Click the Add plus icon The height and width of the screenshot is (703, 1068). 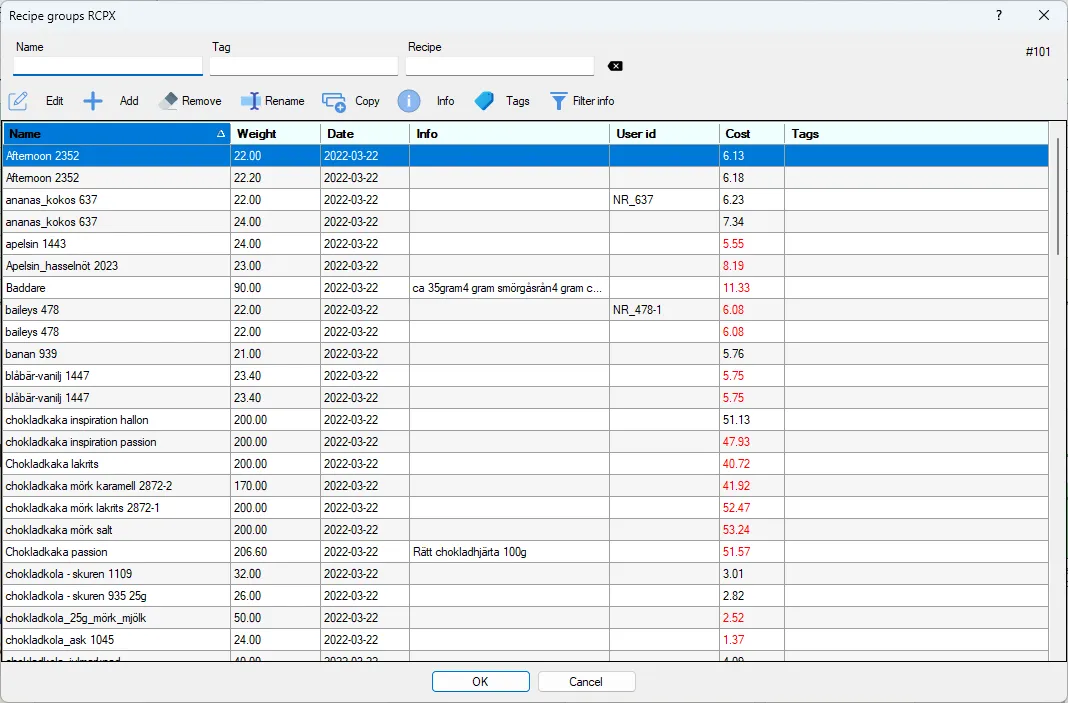[93, 101]
